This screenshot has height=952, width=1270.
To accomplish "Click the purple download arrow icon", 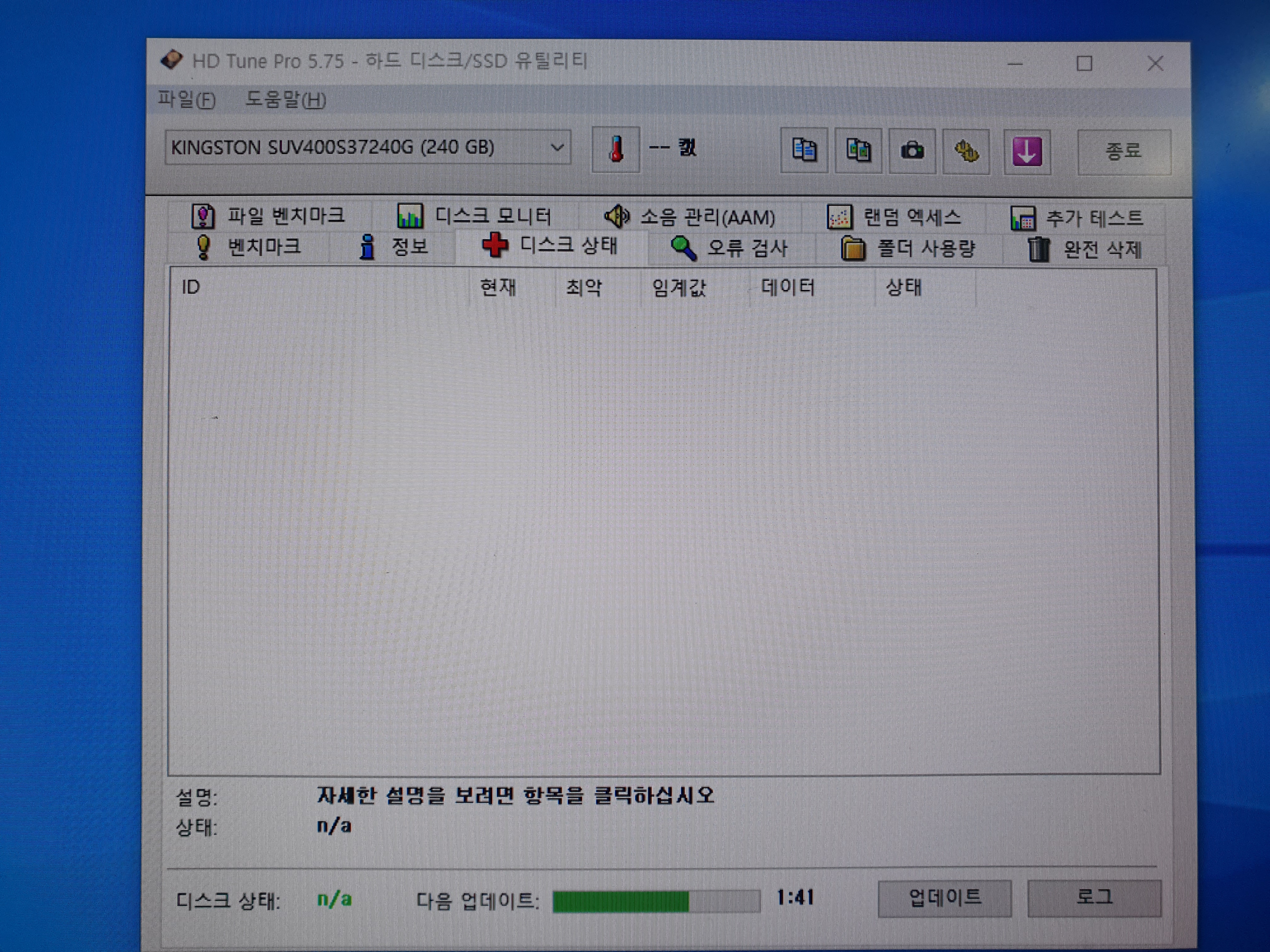I will (1027, 152).
